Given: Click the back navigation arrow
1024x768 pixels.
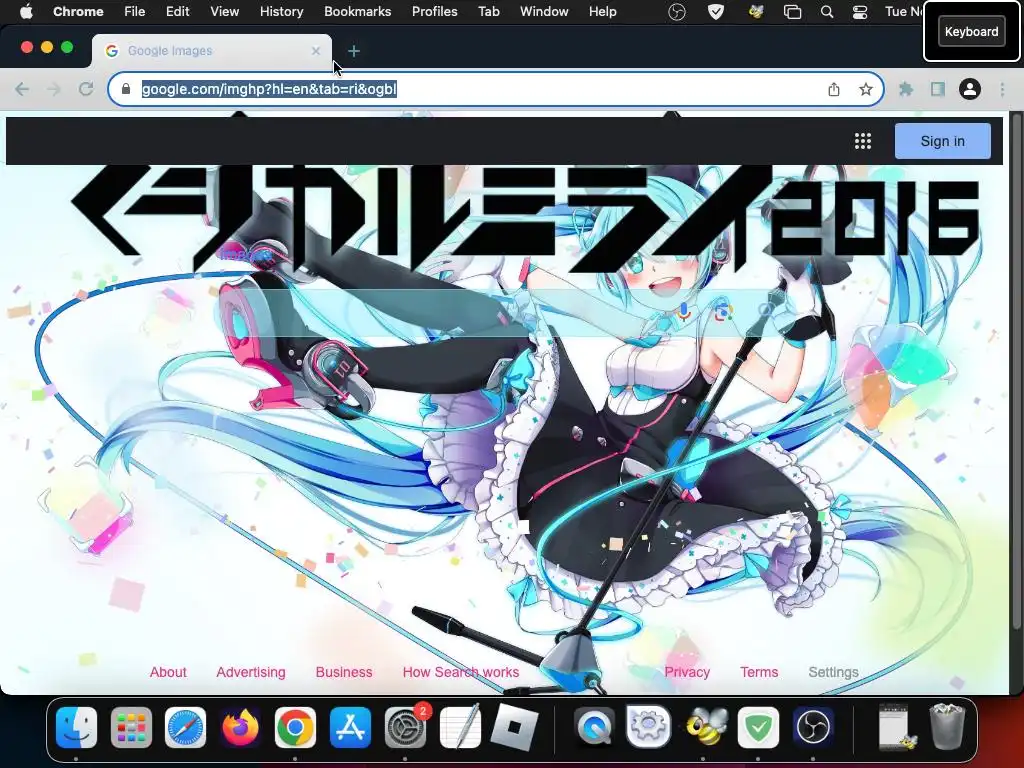Looking at the screenshot, I should pos(22,89).
